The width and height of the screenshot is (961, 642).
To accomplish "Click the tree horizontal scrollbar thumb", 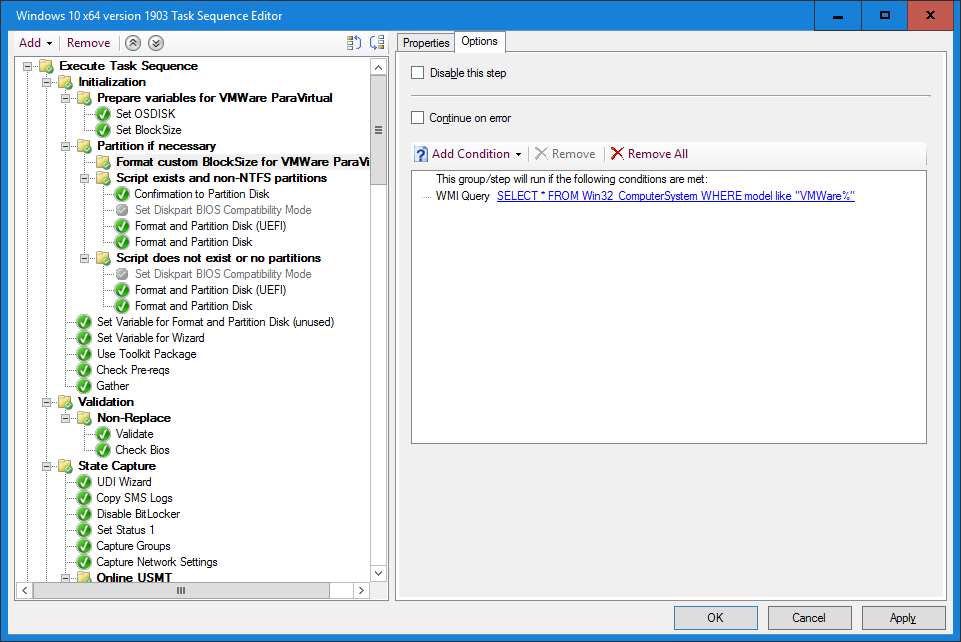I will [181, 591].
